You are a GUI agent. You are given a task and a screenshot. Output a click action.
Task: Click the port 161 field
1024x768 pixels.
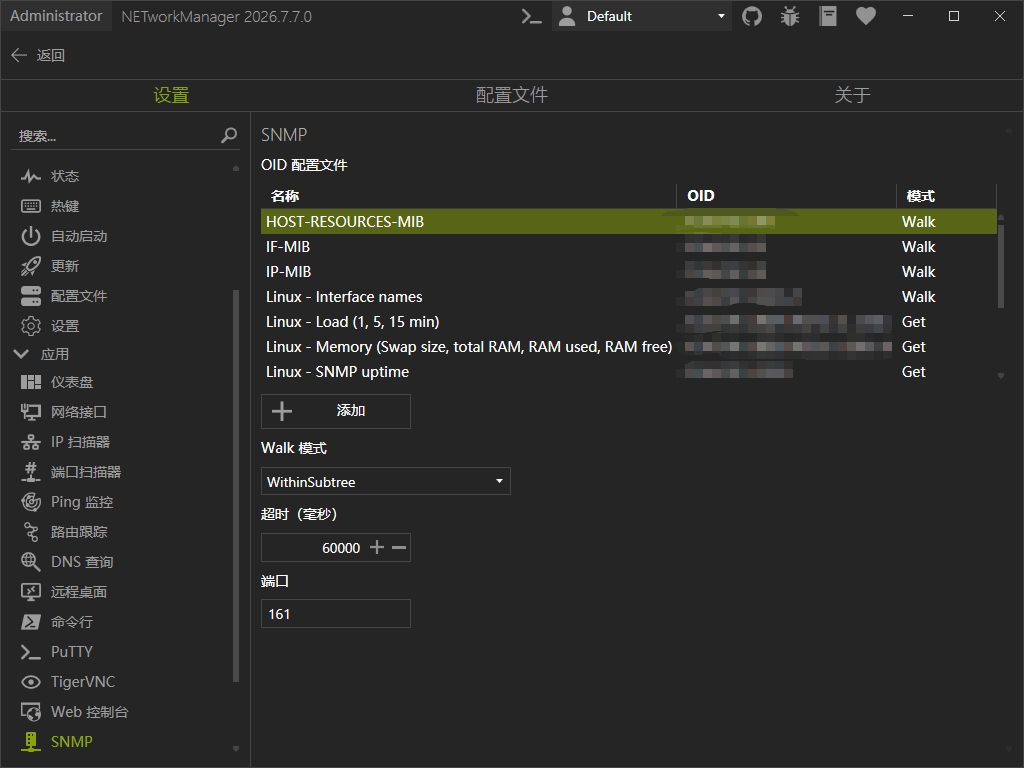point(336,614)
